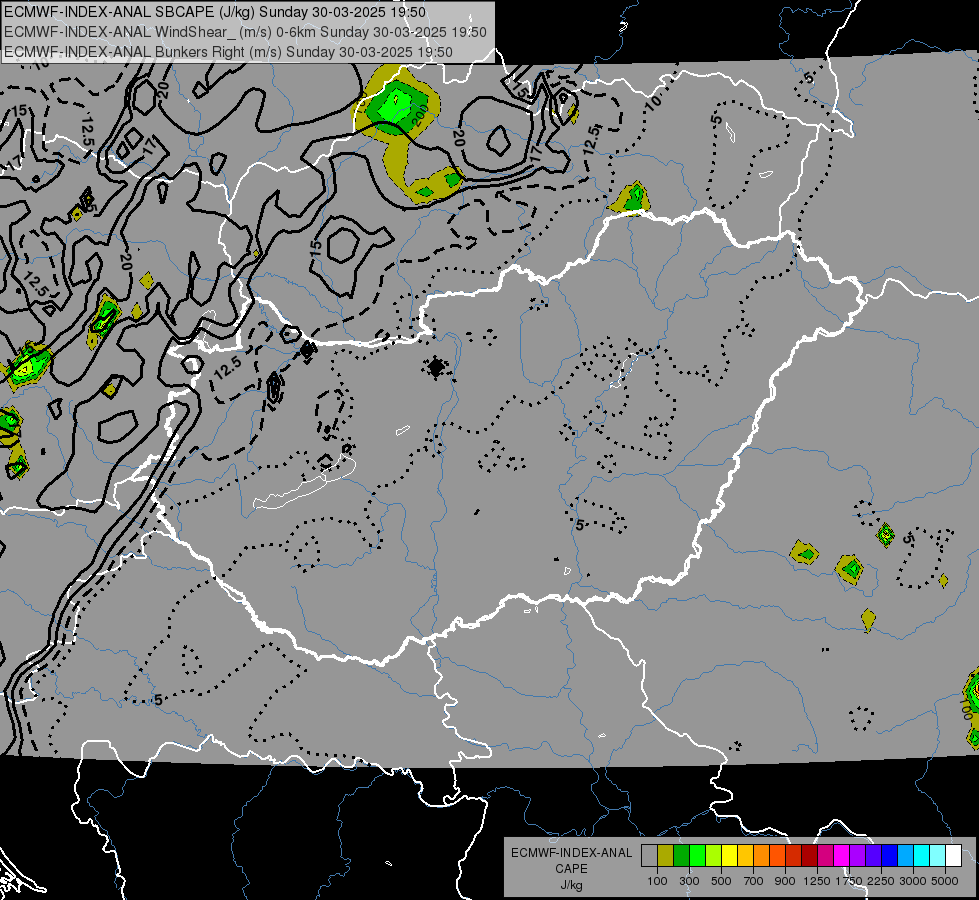The height and width of the screenshot is (900, 979).
Task: Select the bright magenta legend swatch
Action: coord(842,856)
